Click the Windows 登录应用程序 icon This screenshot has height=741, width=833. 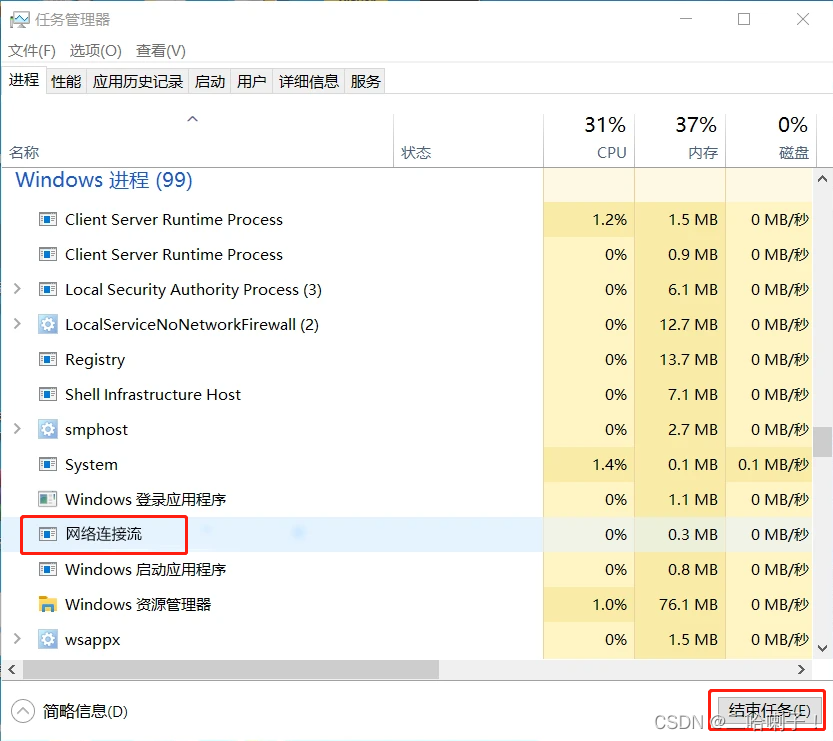48,499
